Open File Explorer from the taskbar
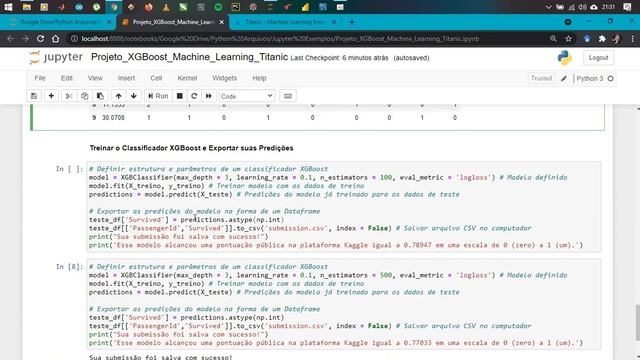The image size is (640, 360). pos(27,7)
